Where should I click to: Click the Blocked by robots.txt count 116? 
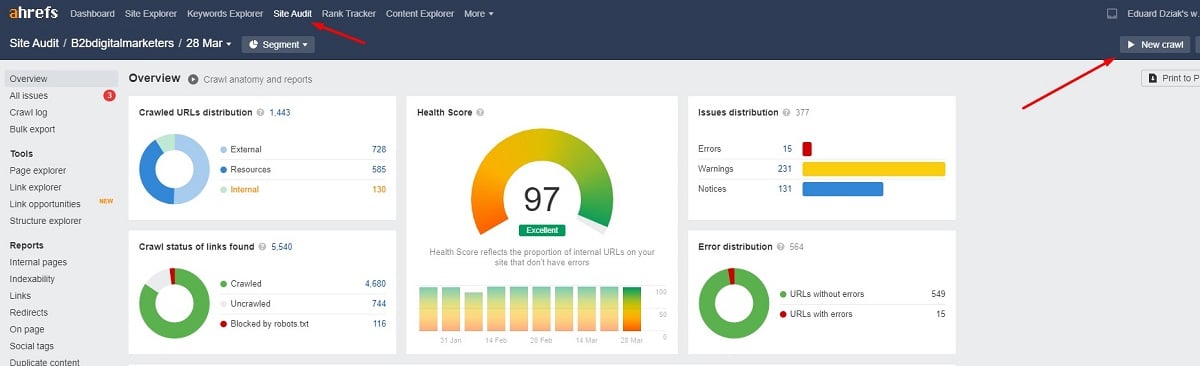378,323
